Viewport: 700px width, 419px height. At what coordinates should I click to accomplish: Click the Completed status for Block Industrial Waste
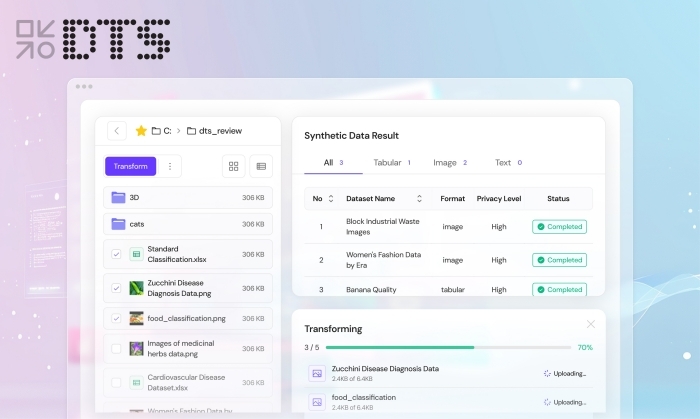tap(559, 227)
